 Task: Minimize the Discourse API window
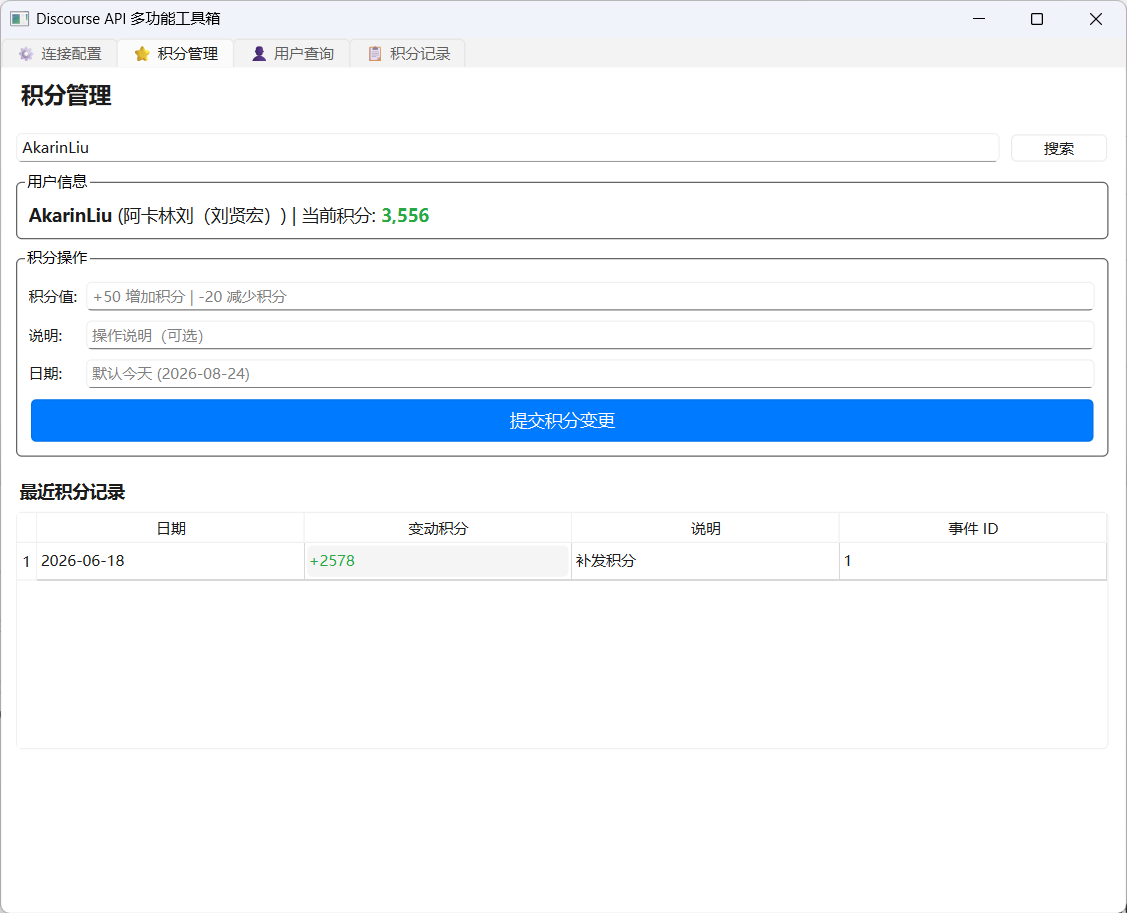(978, 19)
